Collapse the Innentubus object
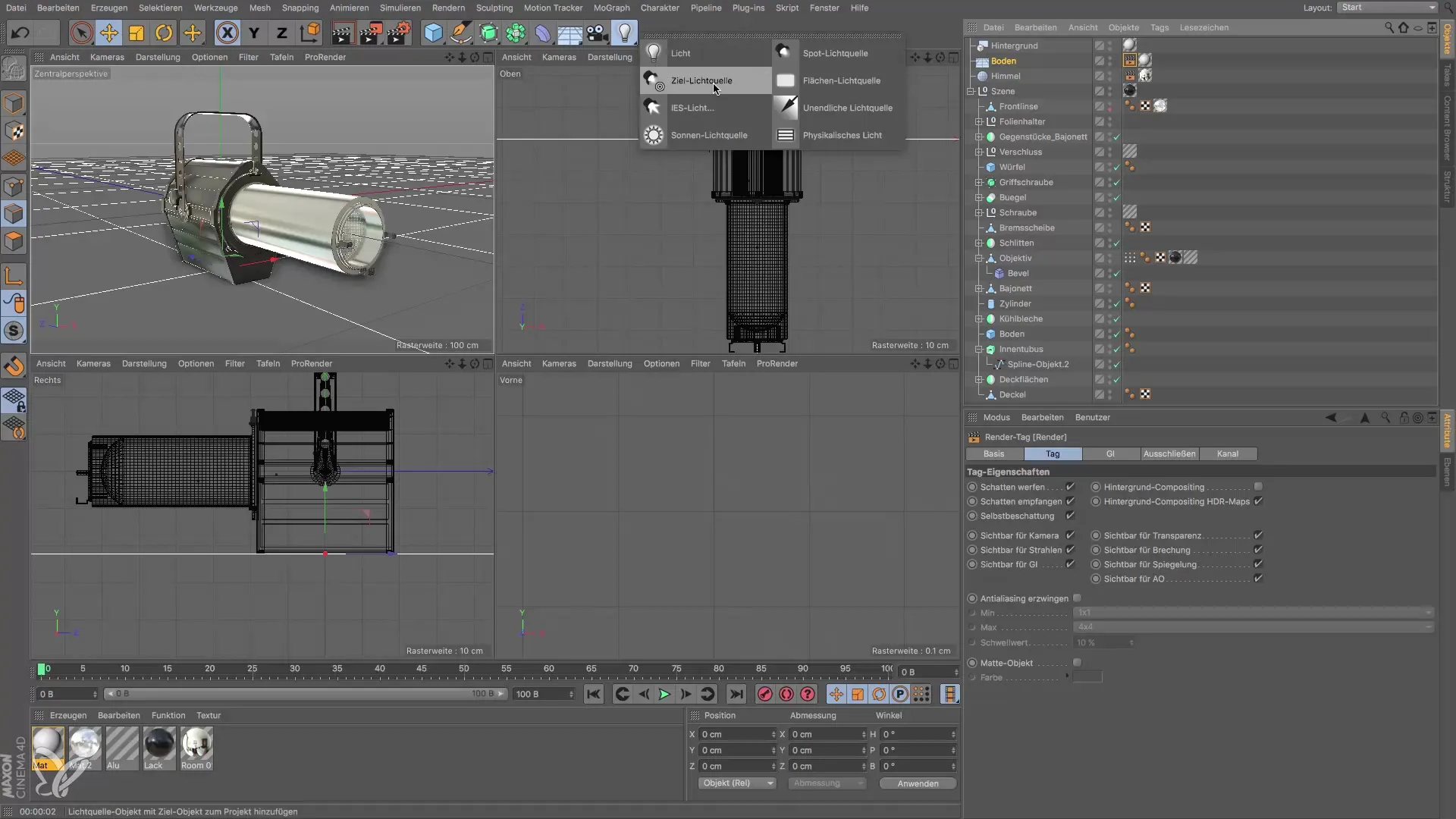The image size is (1456, 819). [979, 349]
